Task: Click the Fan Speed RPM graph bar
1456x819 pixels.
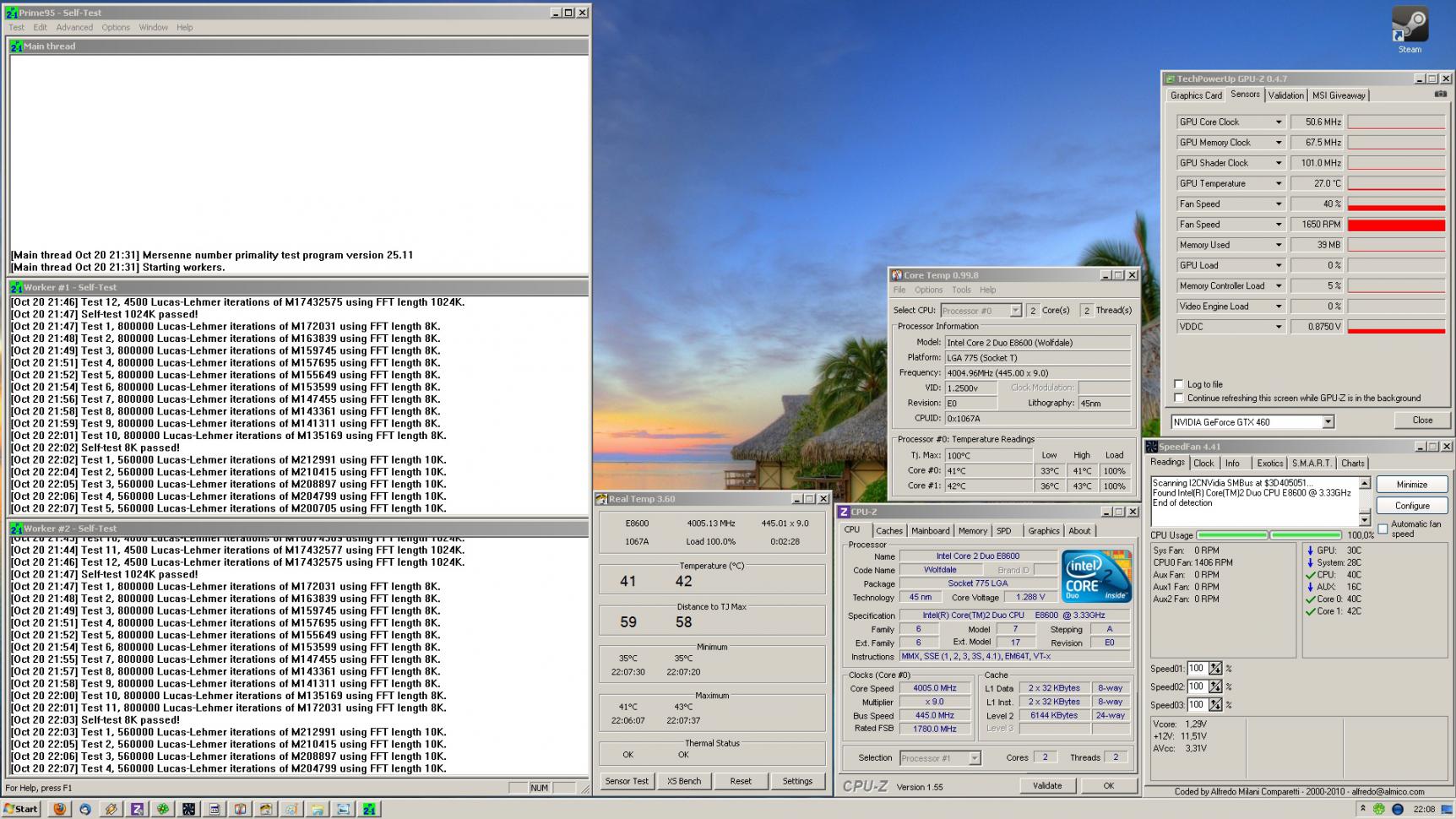Action: click(1396, 225)
